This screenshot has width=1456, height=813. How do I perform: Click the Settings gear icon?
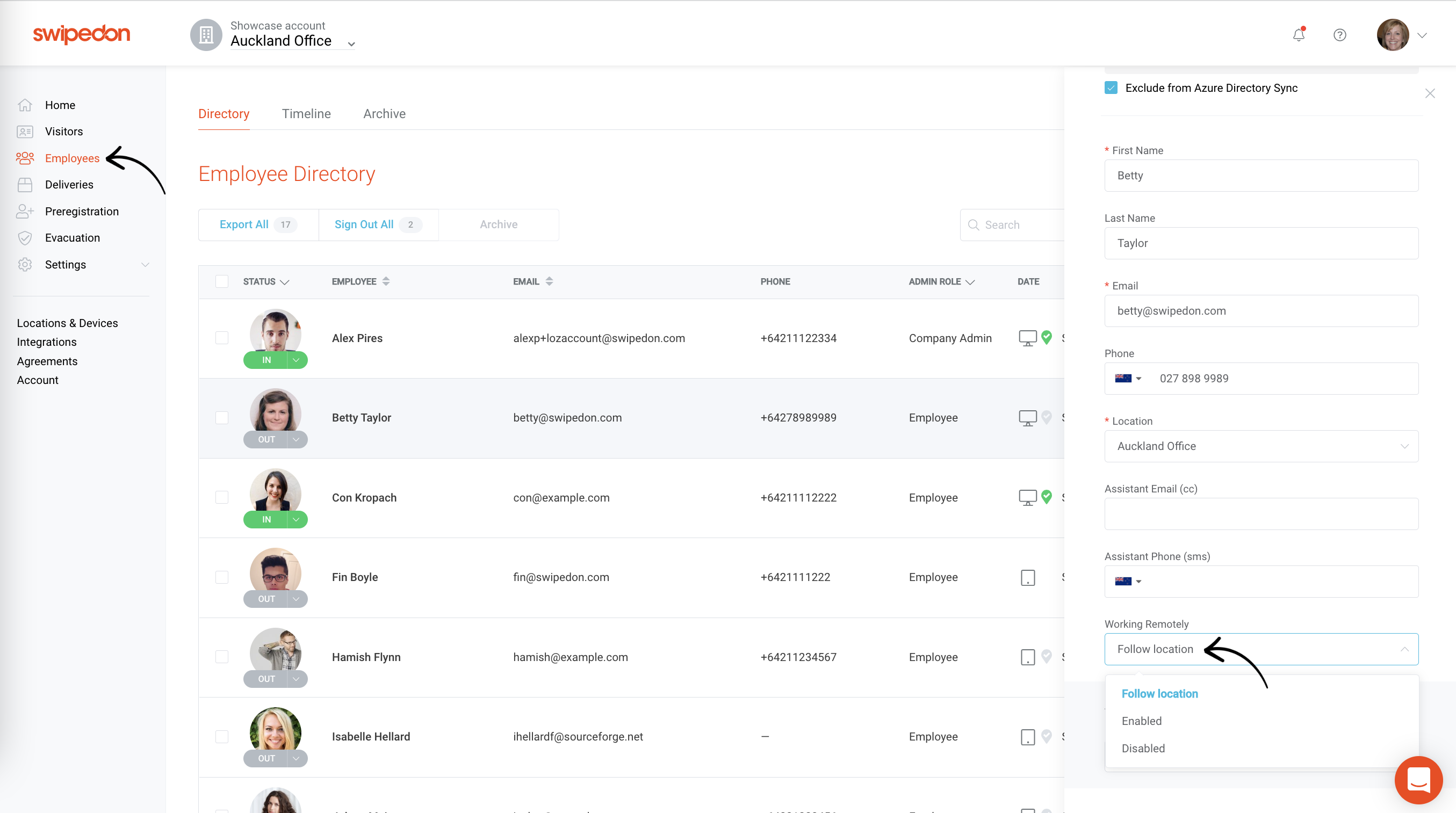pyautogui.click(x=25, y=264)
